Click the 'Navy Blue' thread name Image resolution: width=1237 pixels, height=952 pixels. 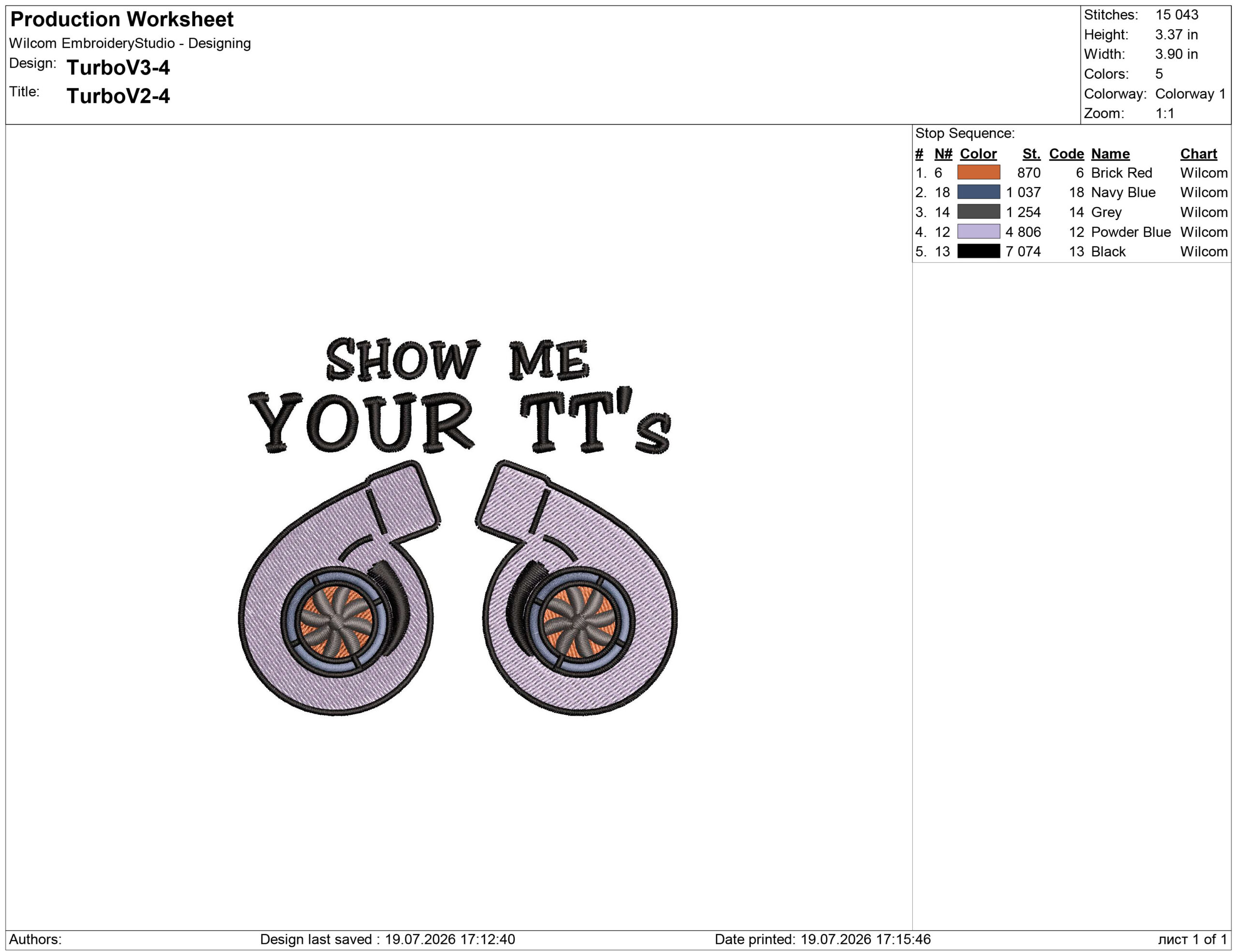(1123, 192)
